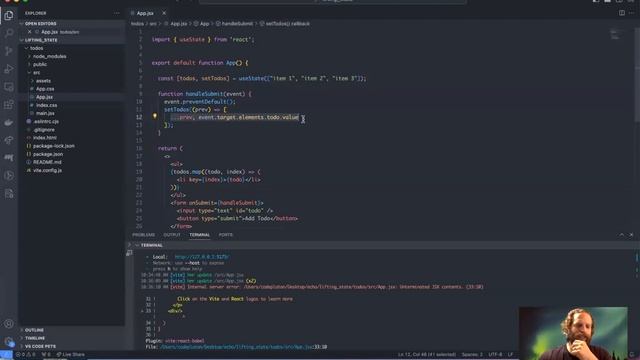Open the Search view in activity bar
Image resolution: width=640 pixels, height=360 pixels.
coord(9,33)
